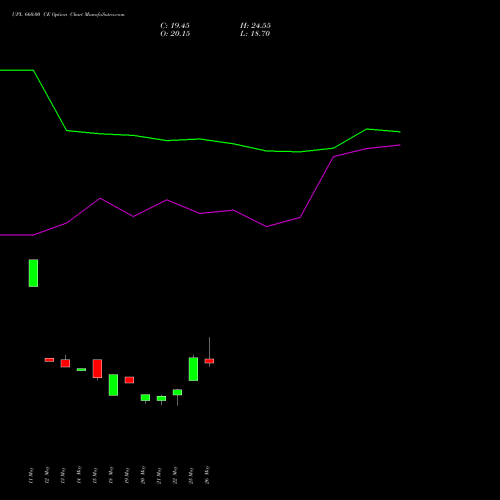Click the 20 May date axis label

point(143,476)
